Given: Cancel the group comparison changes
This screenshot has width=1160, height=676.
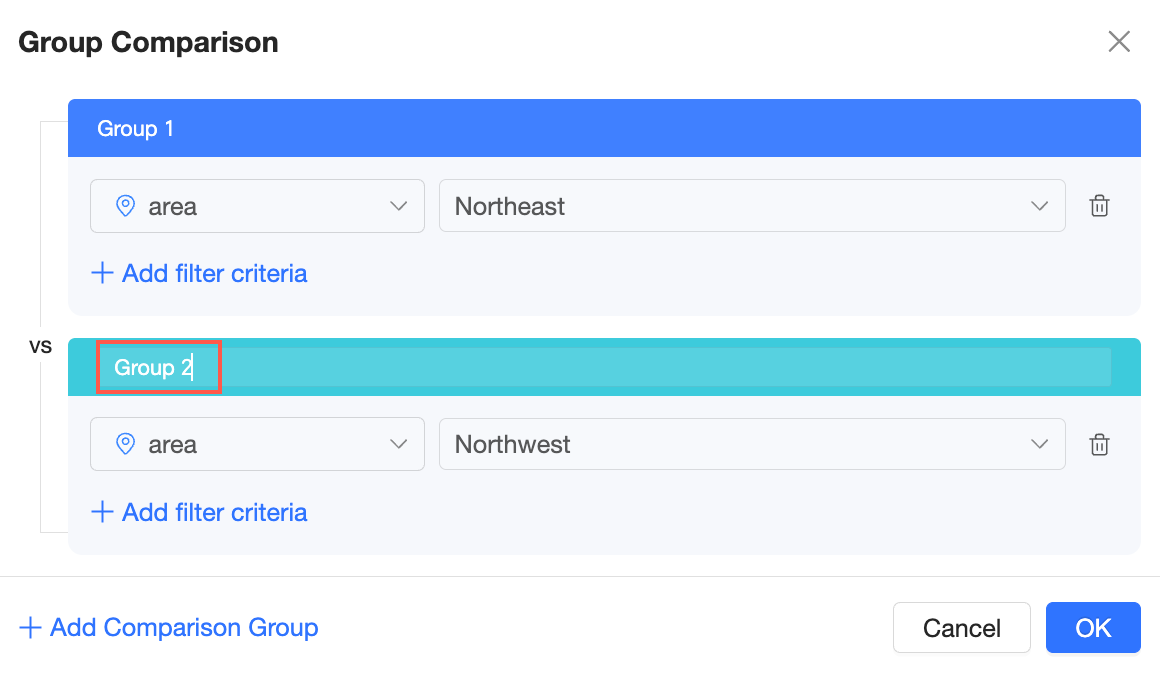Looking at the screenshot, I should click(962, 628).
